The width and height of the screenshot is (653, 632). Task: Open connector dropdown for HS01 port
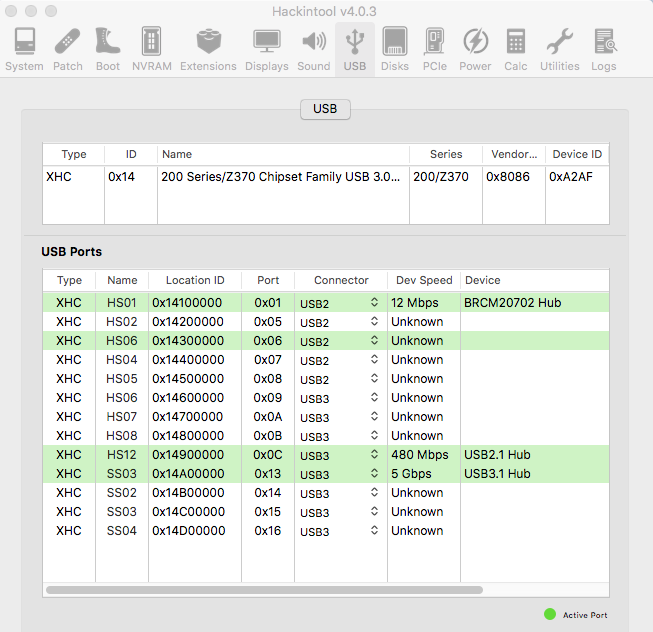374,303
